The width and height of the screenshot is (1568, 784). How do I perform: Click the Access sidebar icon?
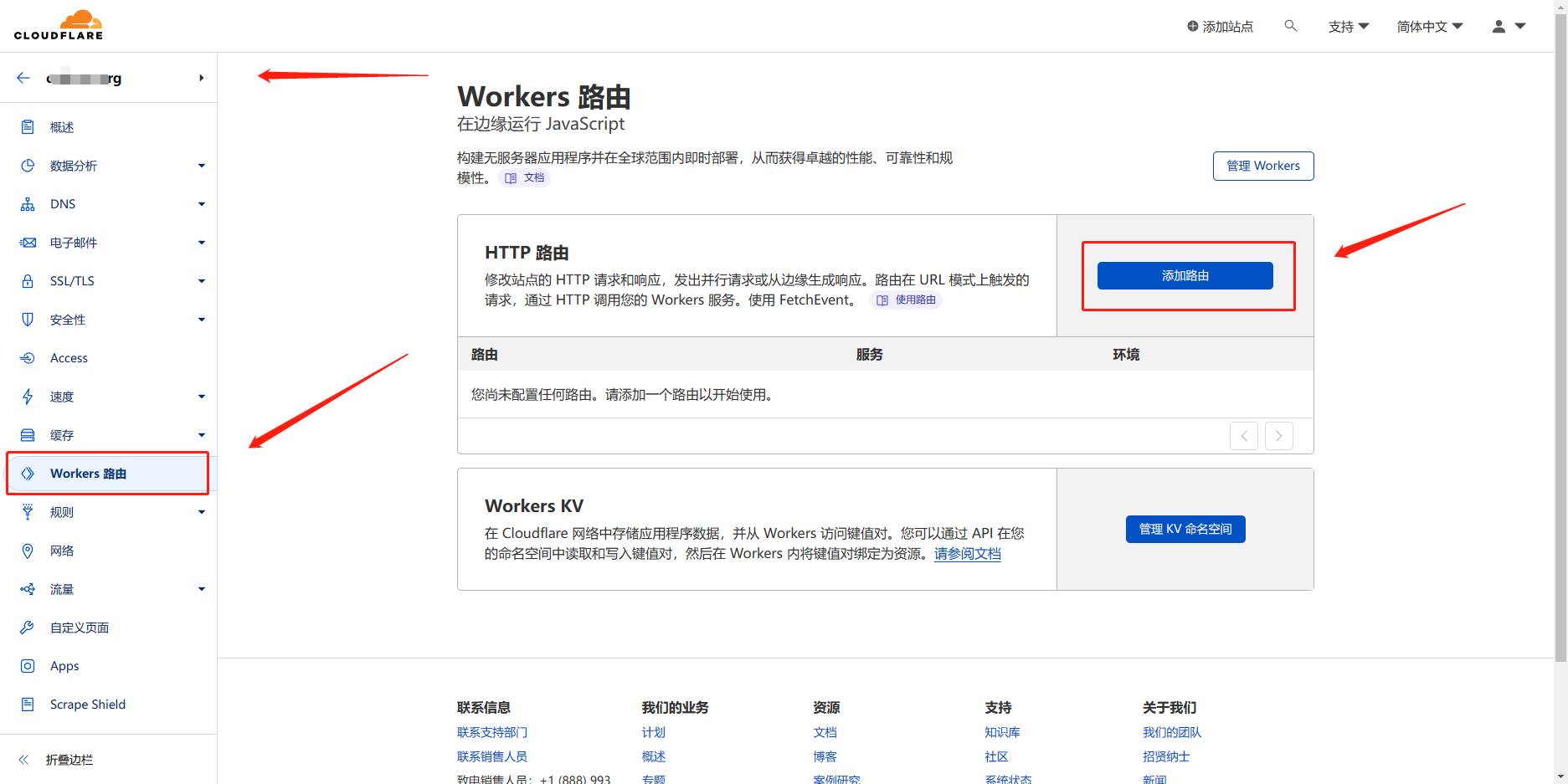(28, 358)
